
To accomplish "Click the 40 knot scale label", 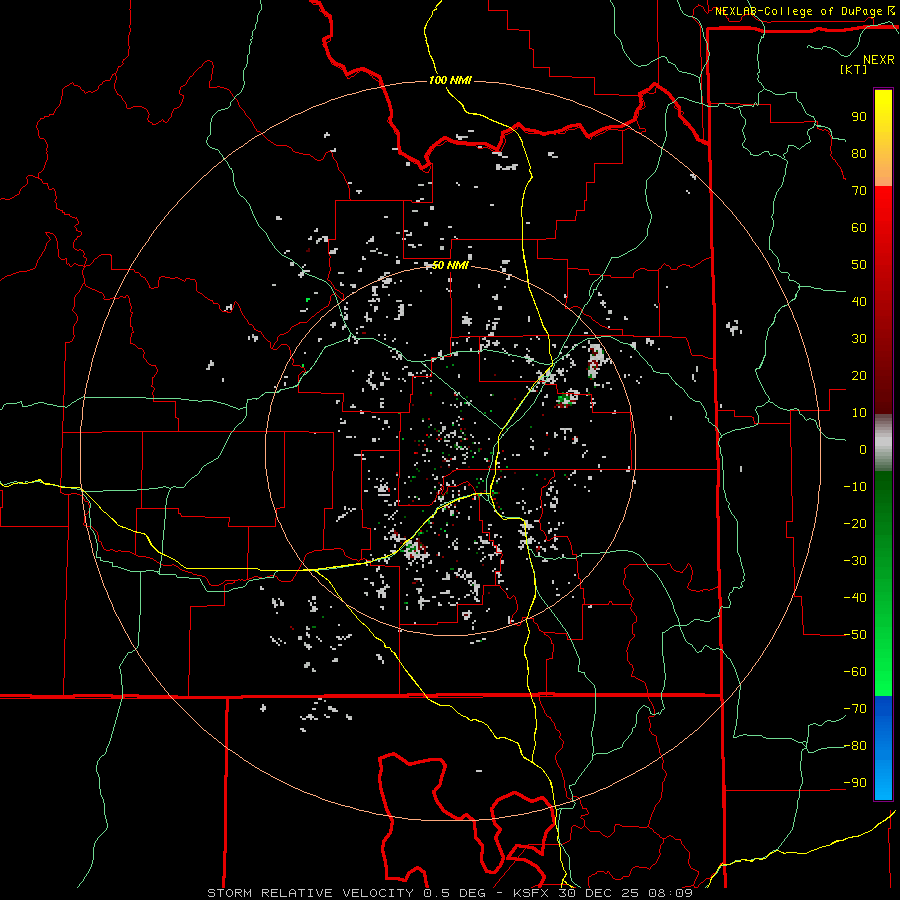I will 859,302.
